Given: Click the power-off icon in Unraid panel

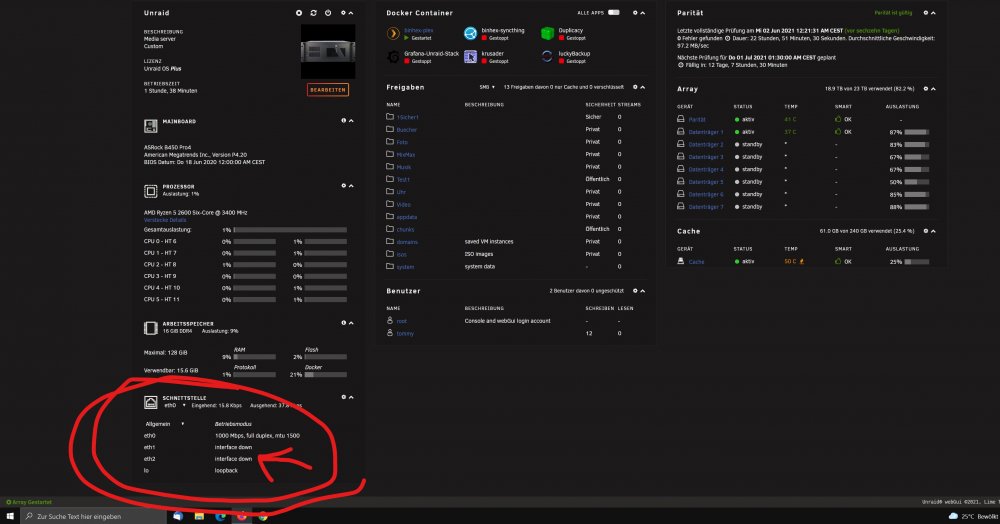Looking at the screenshot, I should [328, 13].
